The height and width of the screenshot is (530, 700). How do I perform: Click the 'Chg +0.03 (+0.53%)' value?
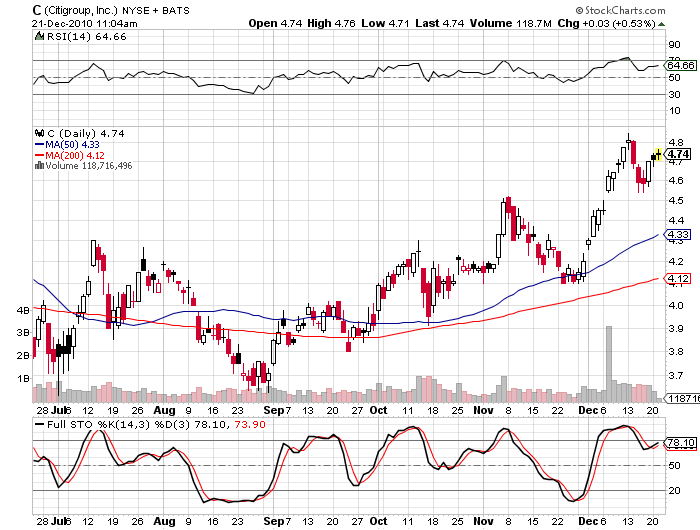click(x=606, y=23)
